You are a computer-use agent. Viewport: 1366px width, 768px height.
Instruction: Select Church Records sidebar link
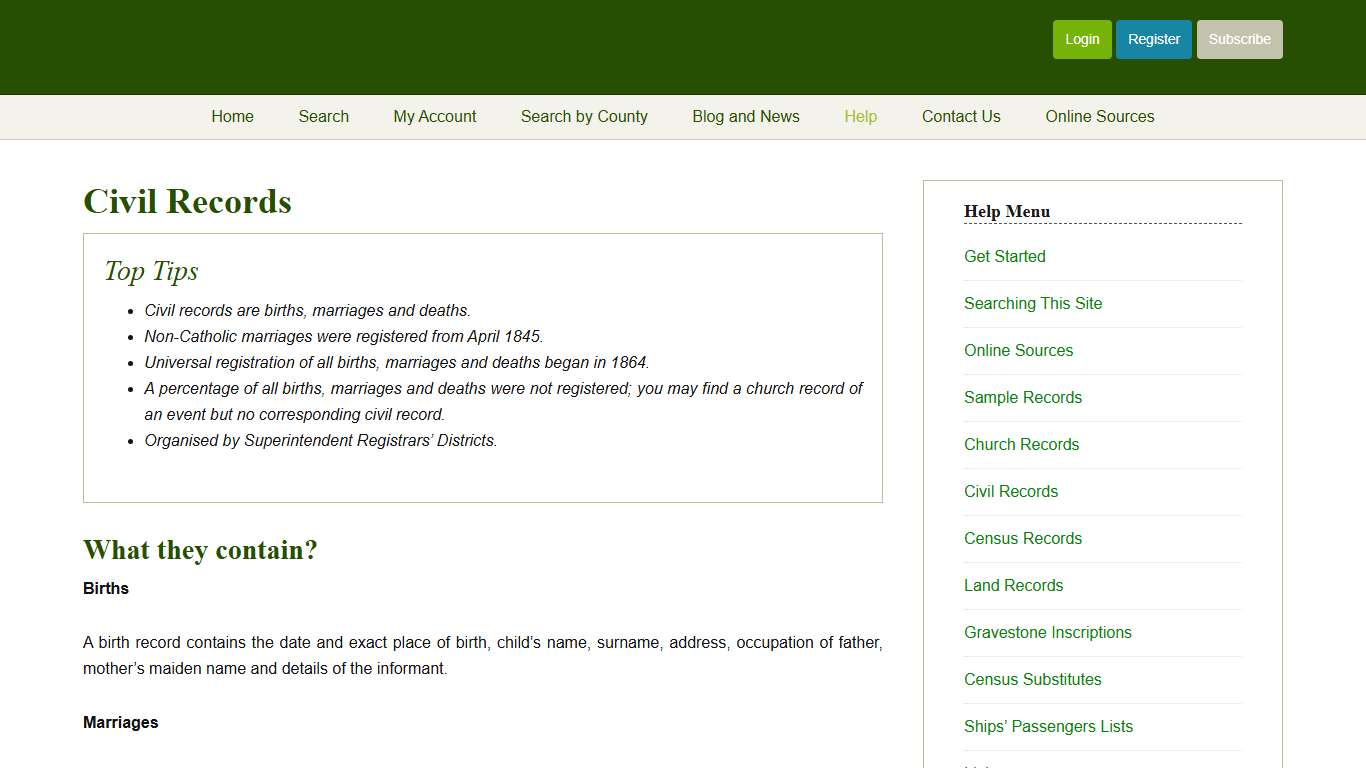(1021, 445)
